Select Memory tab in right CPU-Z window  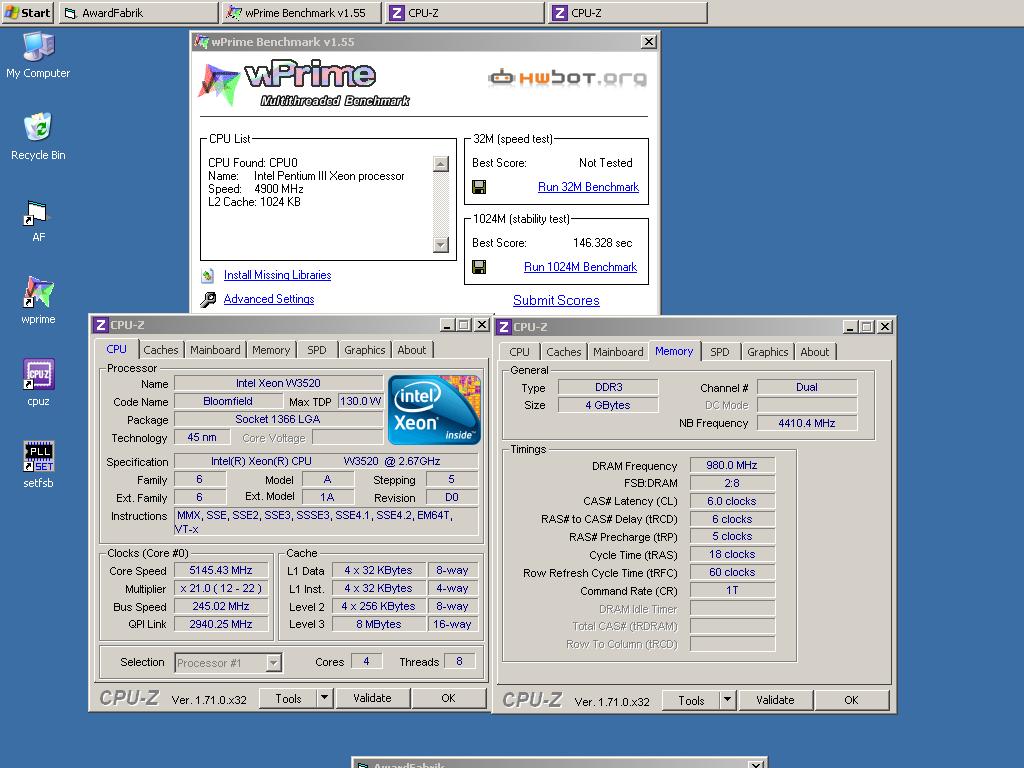tap(674, 351)
